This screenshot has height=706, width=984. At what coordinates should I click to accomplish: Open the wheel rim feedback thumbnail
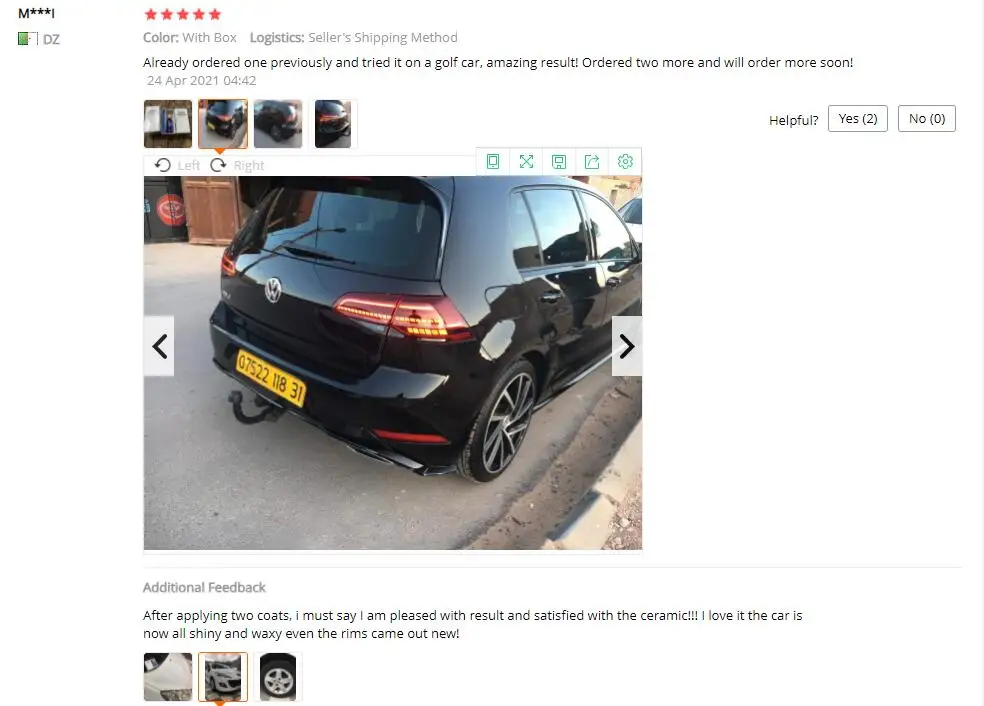coord(278,677)
